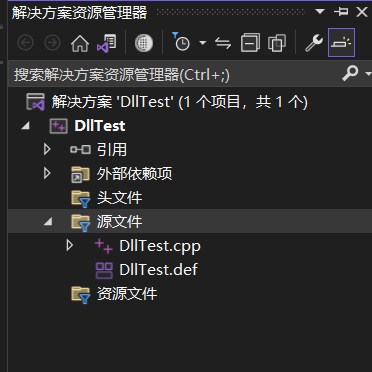Toggle sync with active document
The image size is (372, 372).
point(223,43)
